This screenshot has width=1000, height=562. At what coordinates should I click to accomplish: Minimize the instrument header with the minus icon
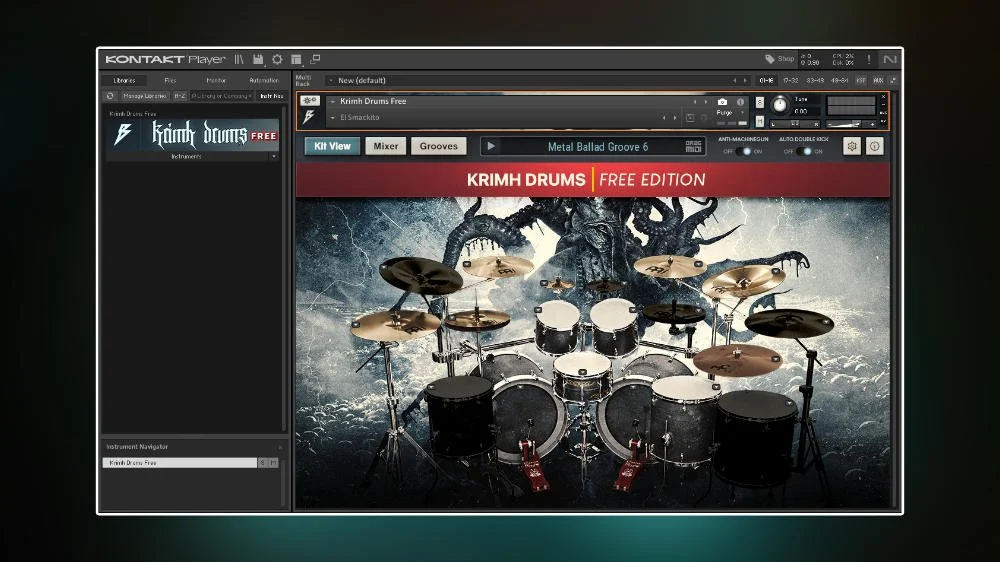tap(883, 105)
